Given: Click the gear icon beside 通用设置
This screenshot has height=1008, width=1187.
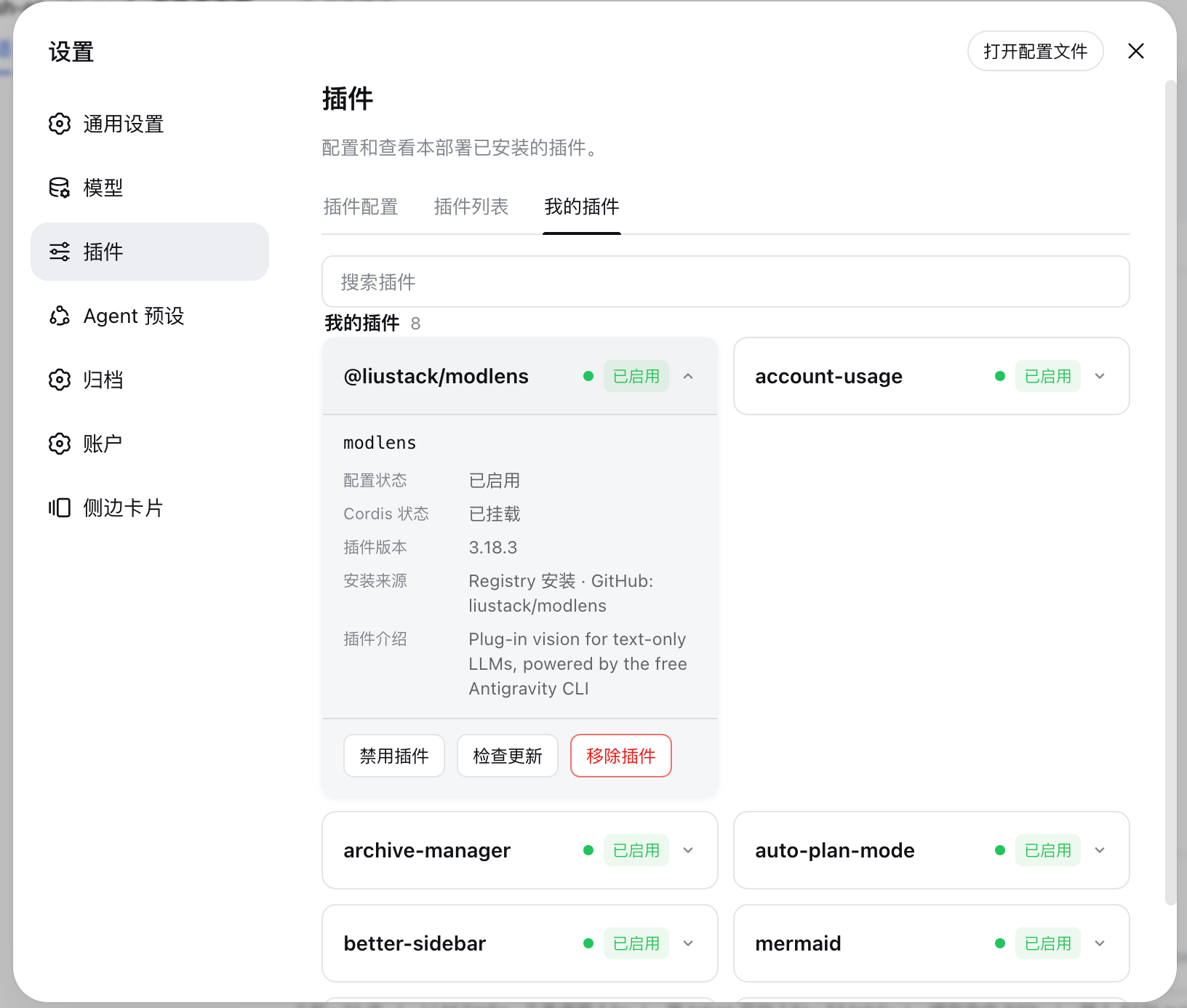Looking at the screenshot, I should coord(60,124).
